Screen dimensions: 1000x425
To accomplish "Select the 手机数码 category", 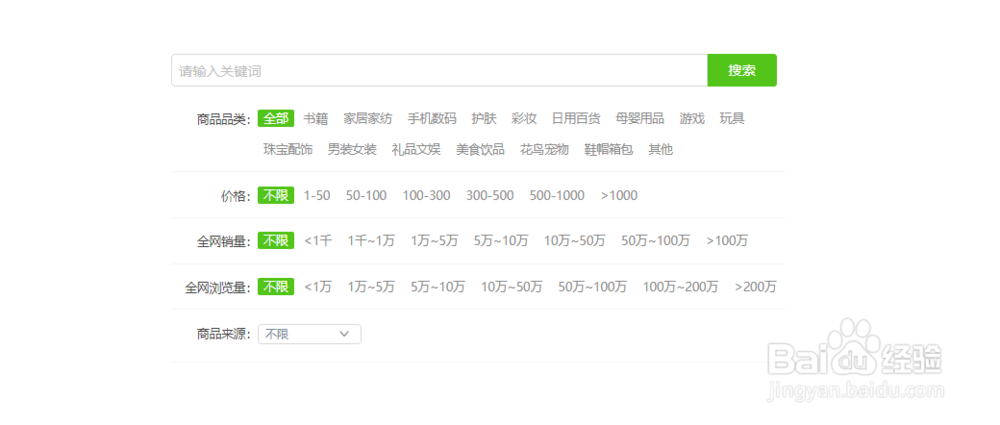I will click(432, 118).
